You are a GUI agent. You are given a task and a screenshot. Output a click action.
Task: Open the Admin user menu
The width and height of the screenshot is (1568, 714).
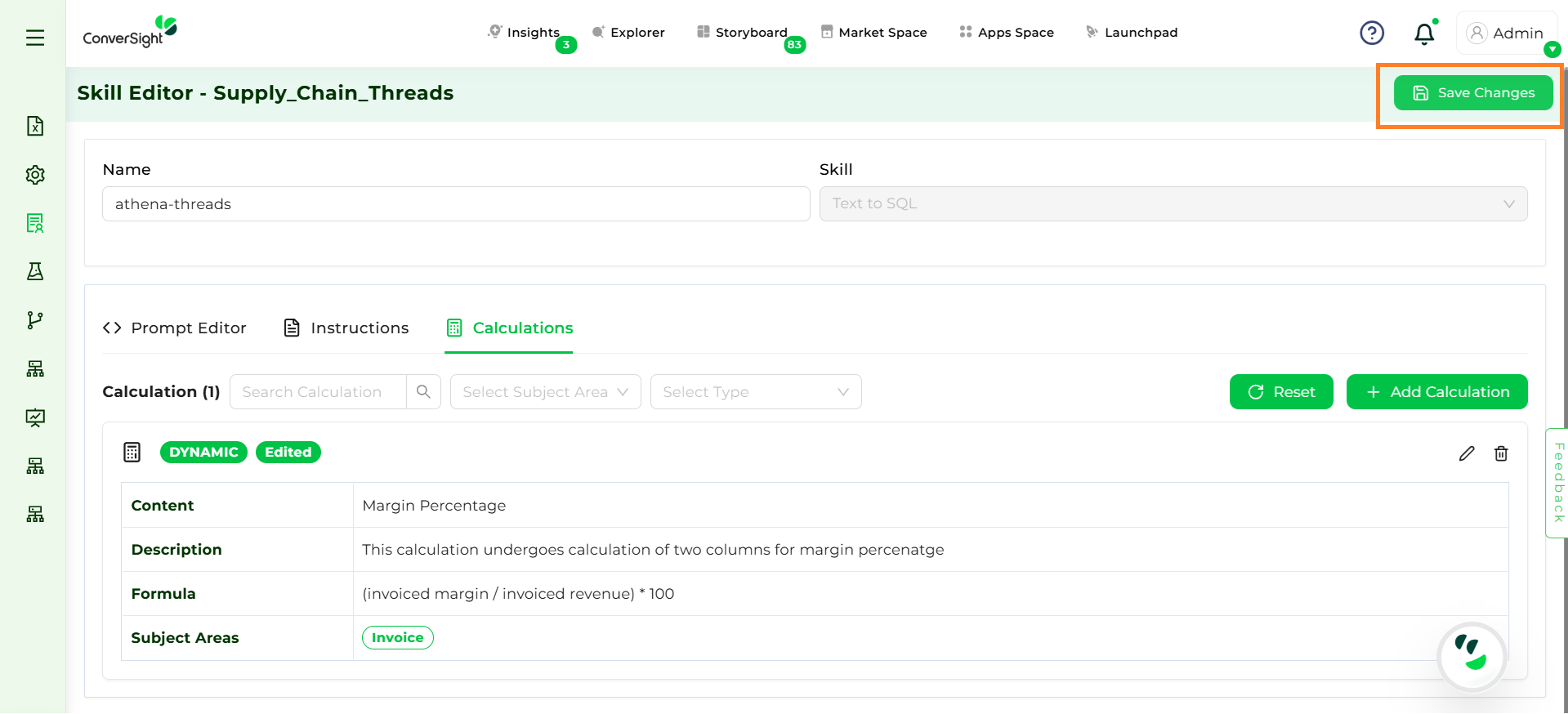(x=1506, y=33)
